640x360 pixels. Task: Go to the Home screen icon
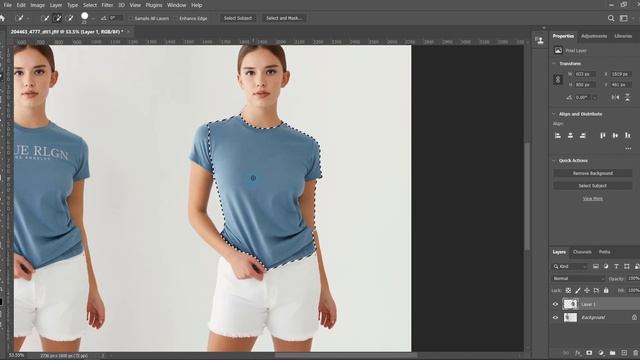pos(2,18)
